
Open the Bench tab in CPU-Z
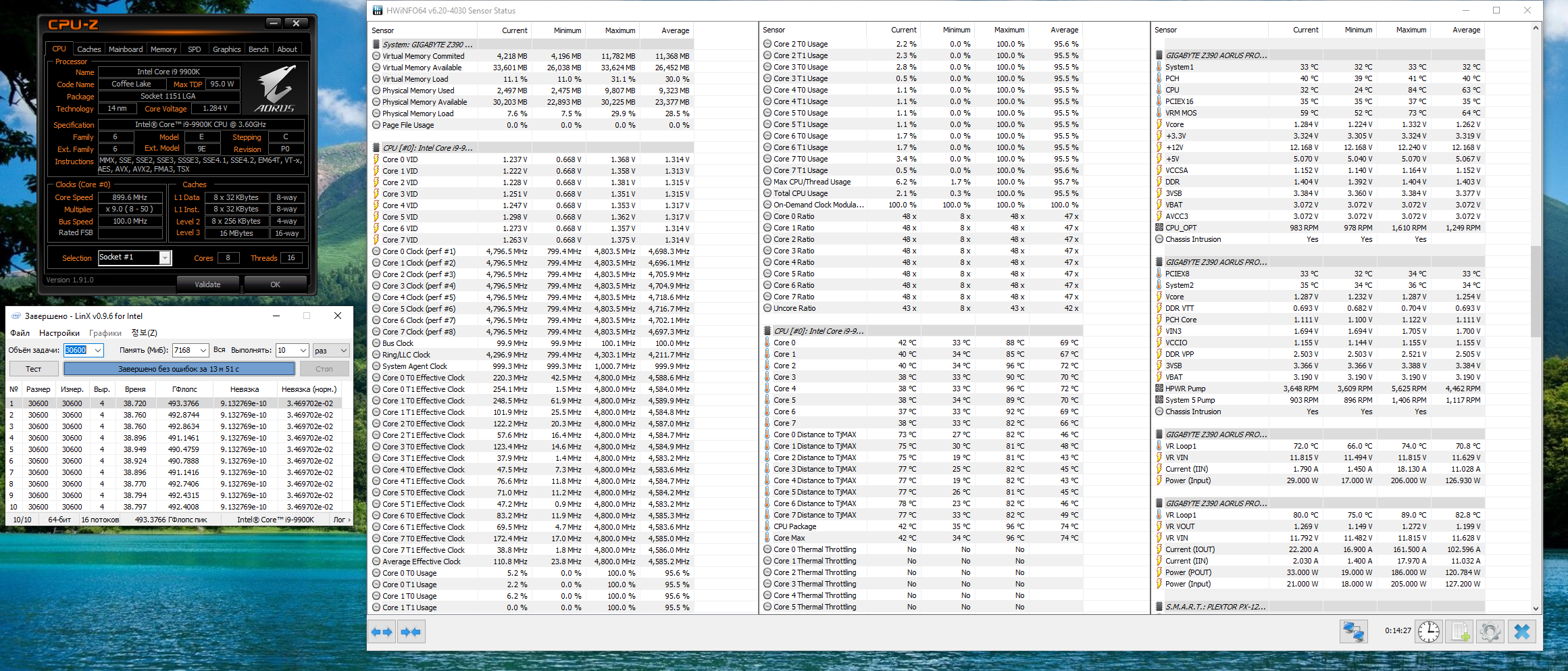point(258,49)
